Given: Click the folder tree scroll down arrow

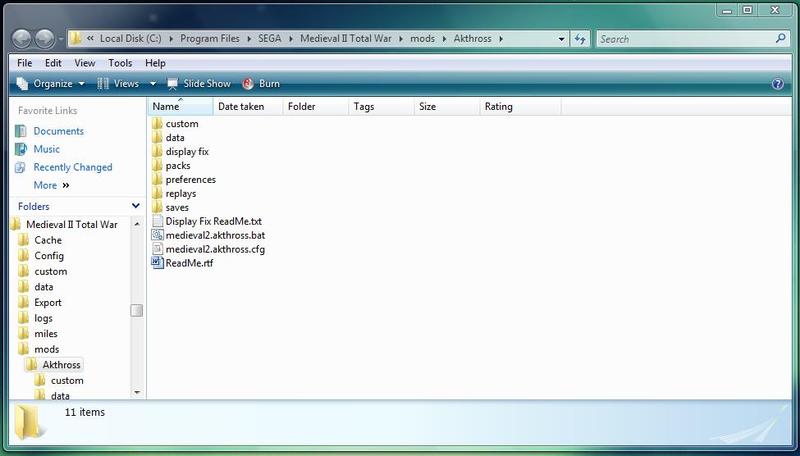Looking at the screenshot, I should coord(137,392).
